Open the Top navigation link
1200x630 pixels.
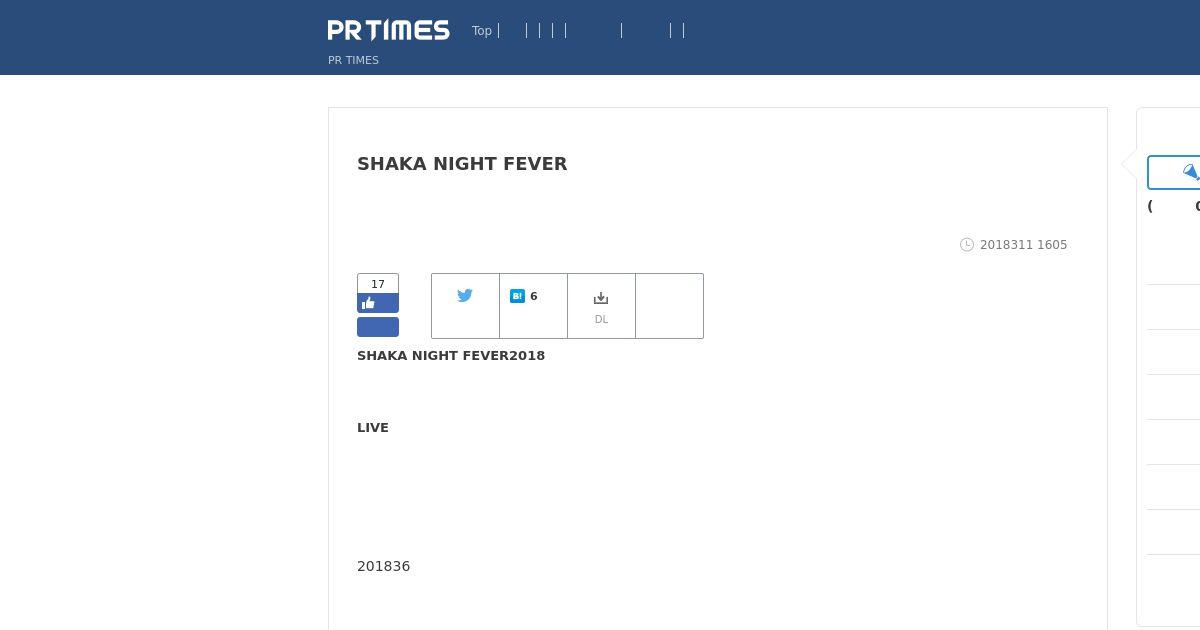(482, 31)
